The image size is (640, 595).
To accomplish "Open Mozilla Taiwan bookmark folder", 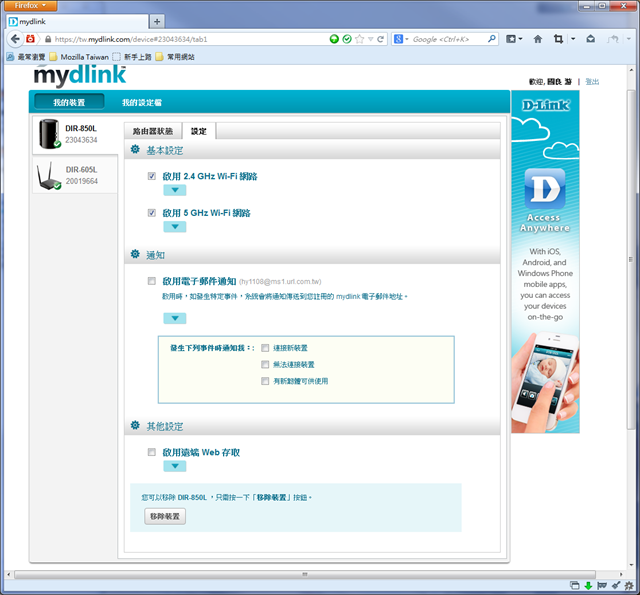I will [79, 57].
